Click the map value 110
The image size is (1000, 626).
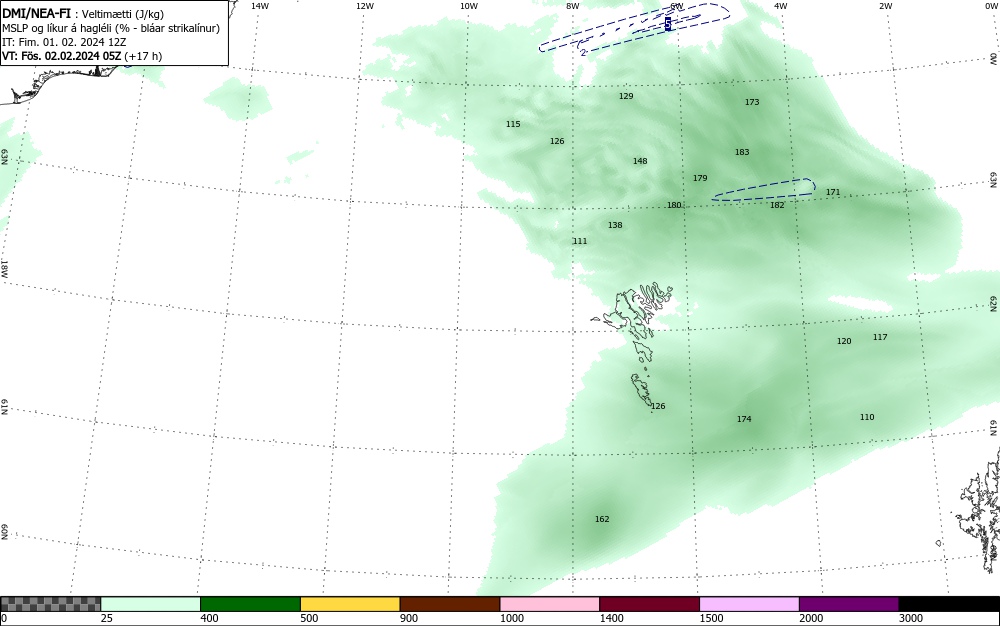point(867,418)
